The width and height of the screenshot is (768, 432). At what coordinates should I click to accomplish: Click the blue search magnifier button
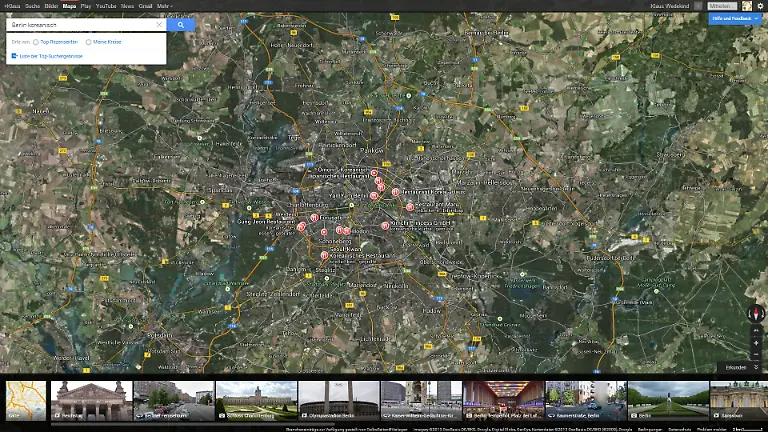[181, 24]
